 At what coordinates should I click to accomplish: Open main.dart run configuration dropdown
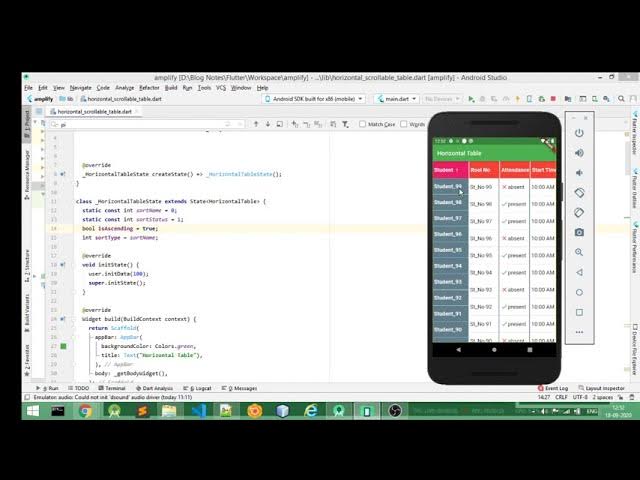coord(396,99)
